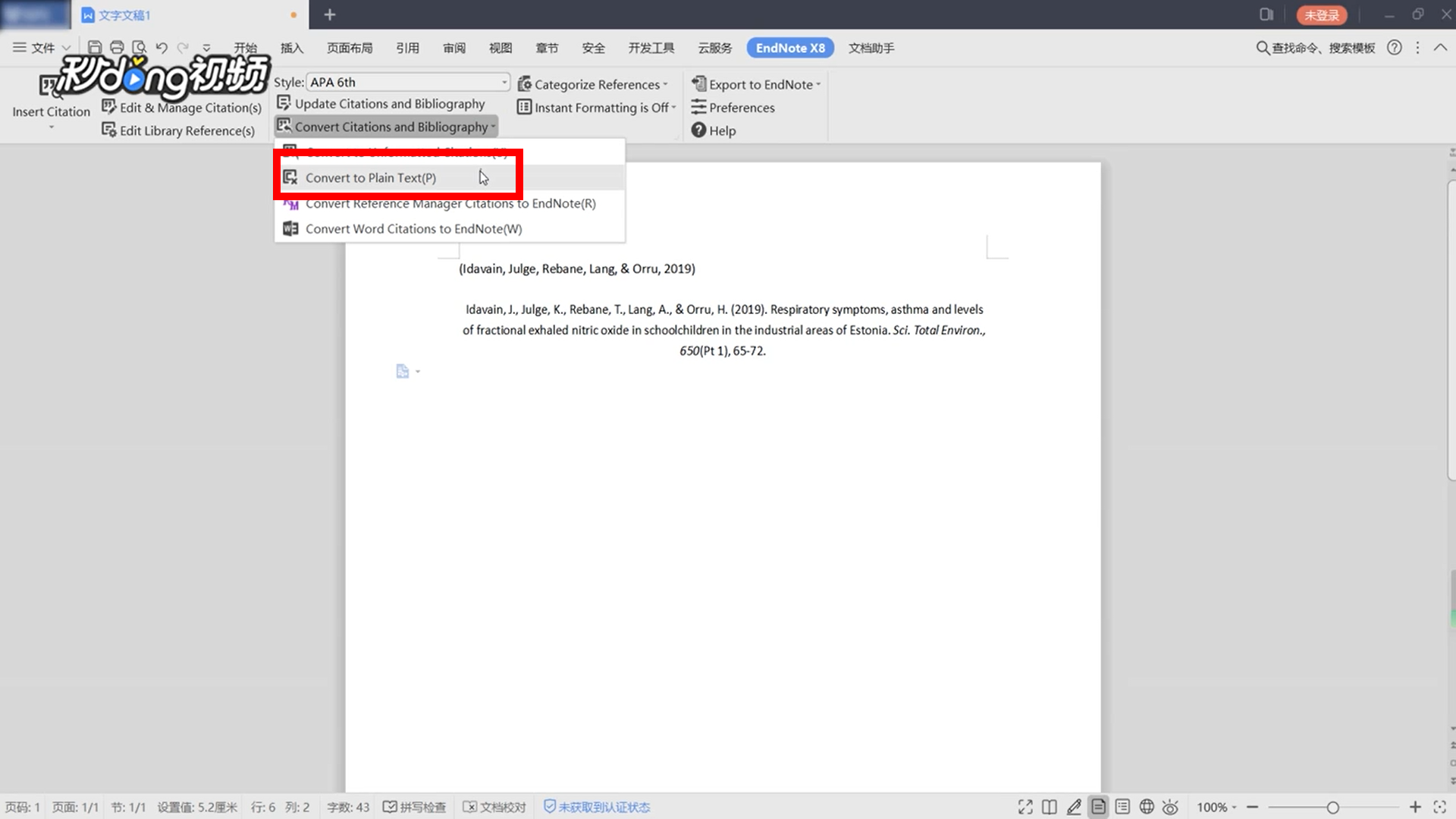The width and height of the screenshot is (1456, 819).
Task: Select Convert Word Citations to EndNote(W)
Action: click(x=413, y=228)
